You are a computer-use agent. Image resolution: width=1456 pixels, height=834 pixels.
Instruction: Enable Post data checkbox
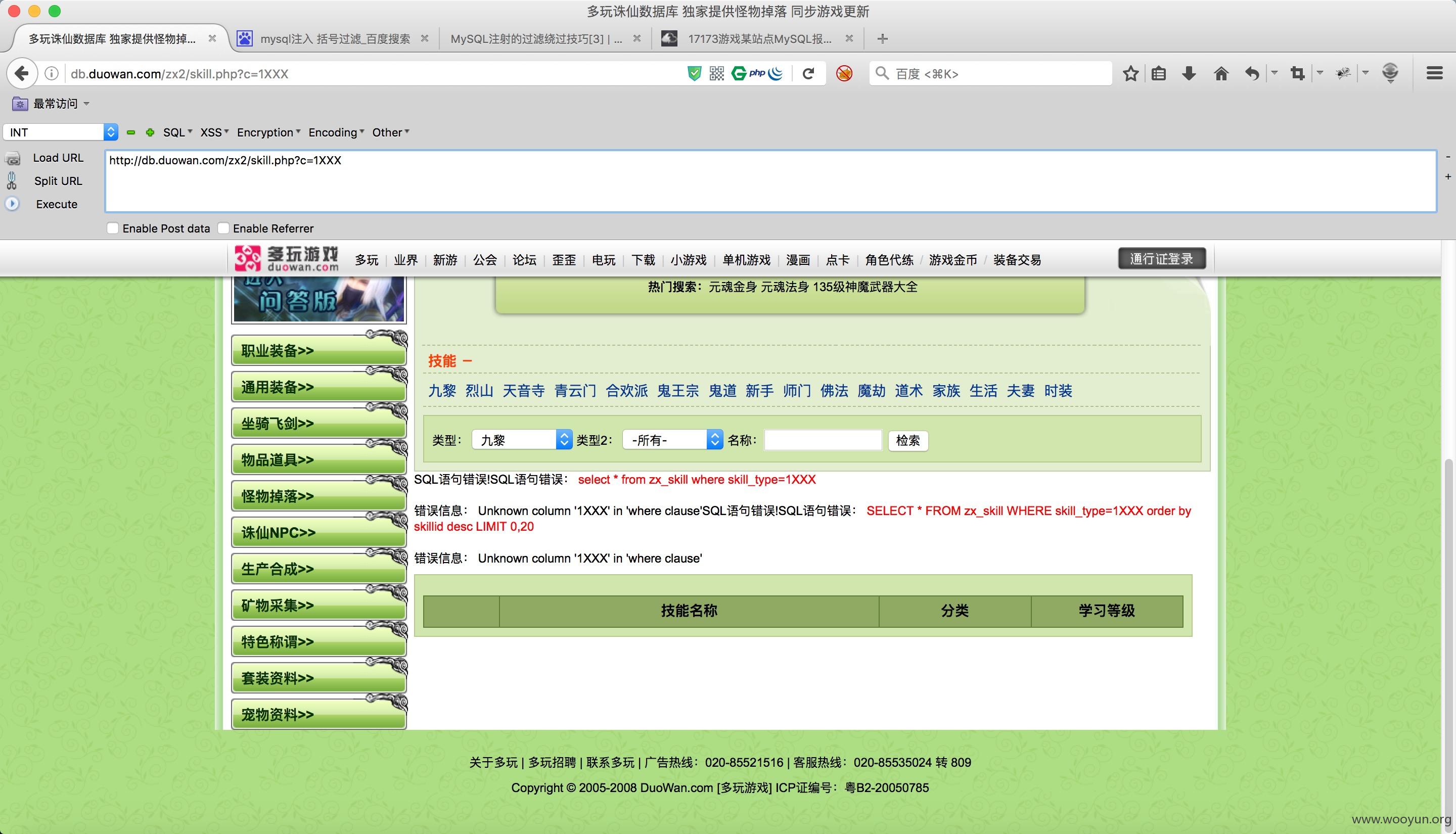click(x=113, y=228)
